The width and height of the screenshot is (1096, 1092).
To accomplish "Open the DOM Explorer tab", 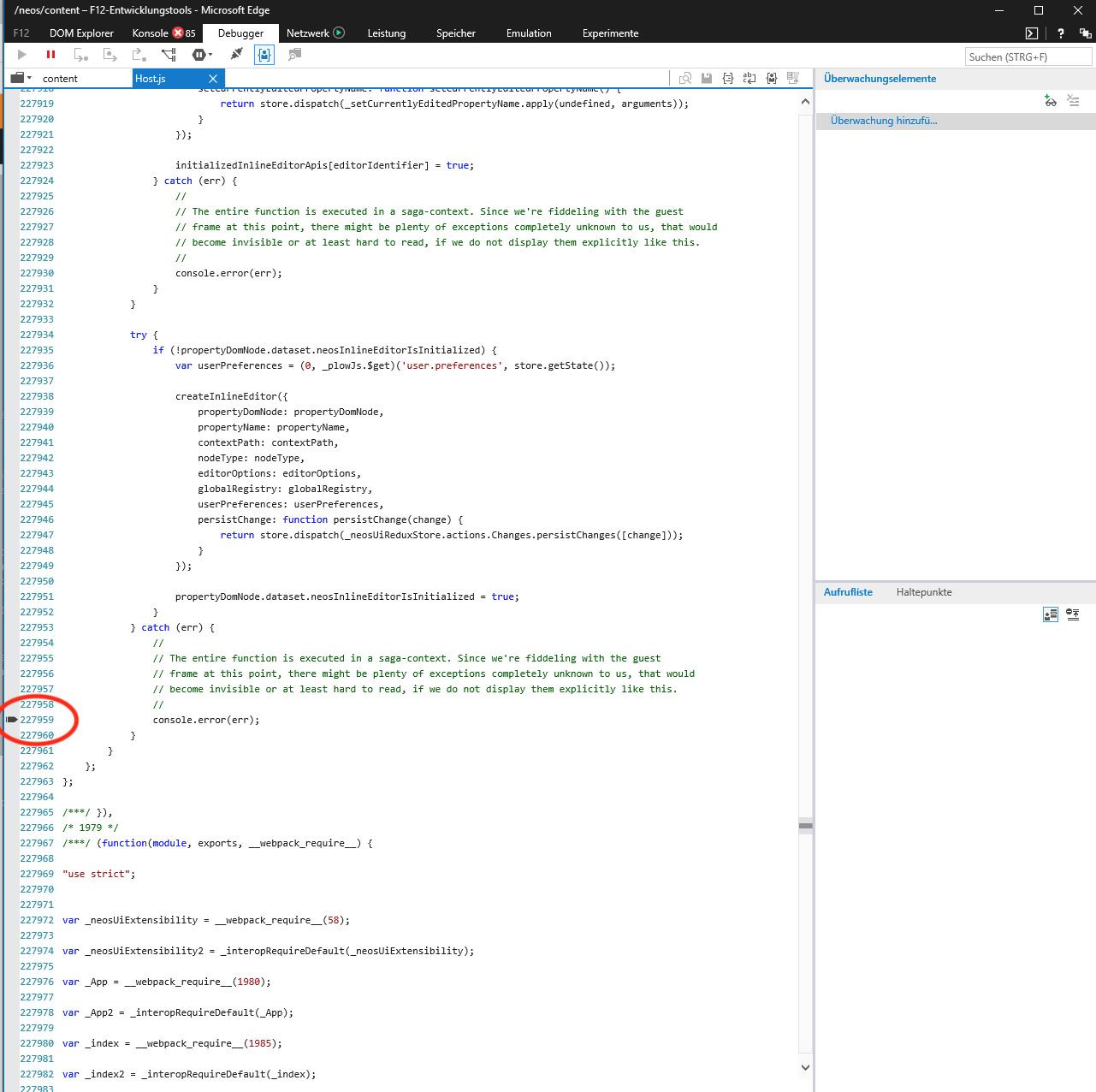I will [x=81, y=33].
